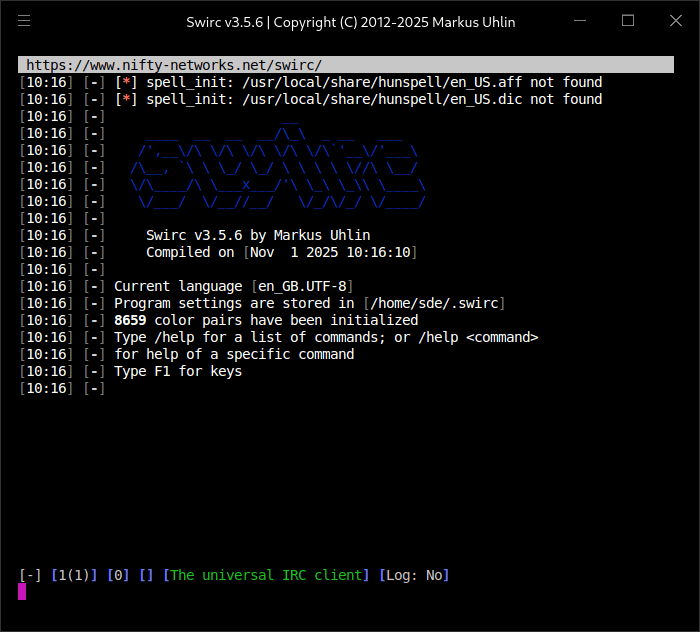Image resolution: width=700 pixels, height=632 pixels.
Task: Select the 'Swirc v3.5.6 by Markus Uhlin' line
Action: 258,235
